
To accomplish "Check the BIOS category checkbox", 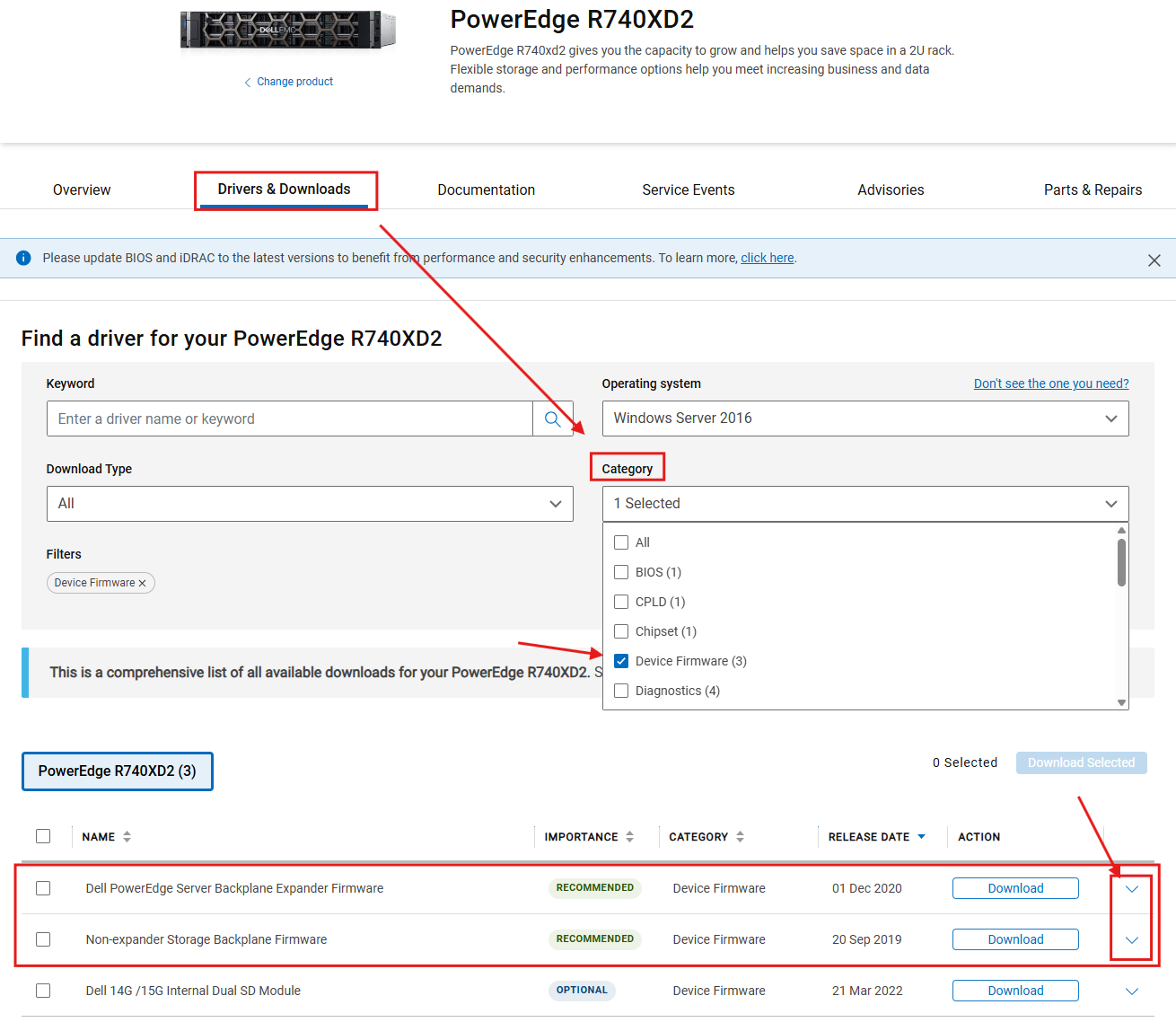I will 621,572.
